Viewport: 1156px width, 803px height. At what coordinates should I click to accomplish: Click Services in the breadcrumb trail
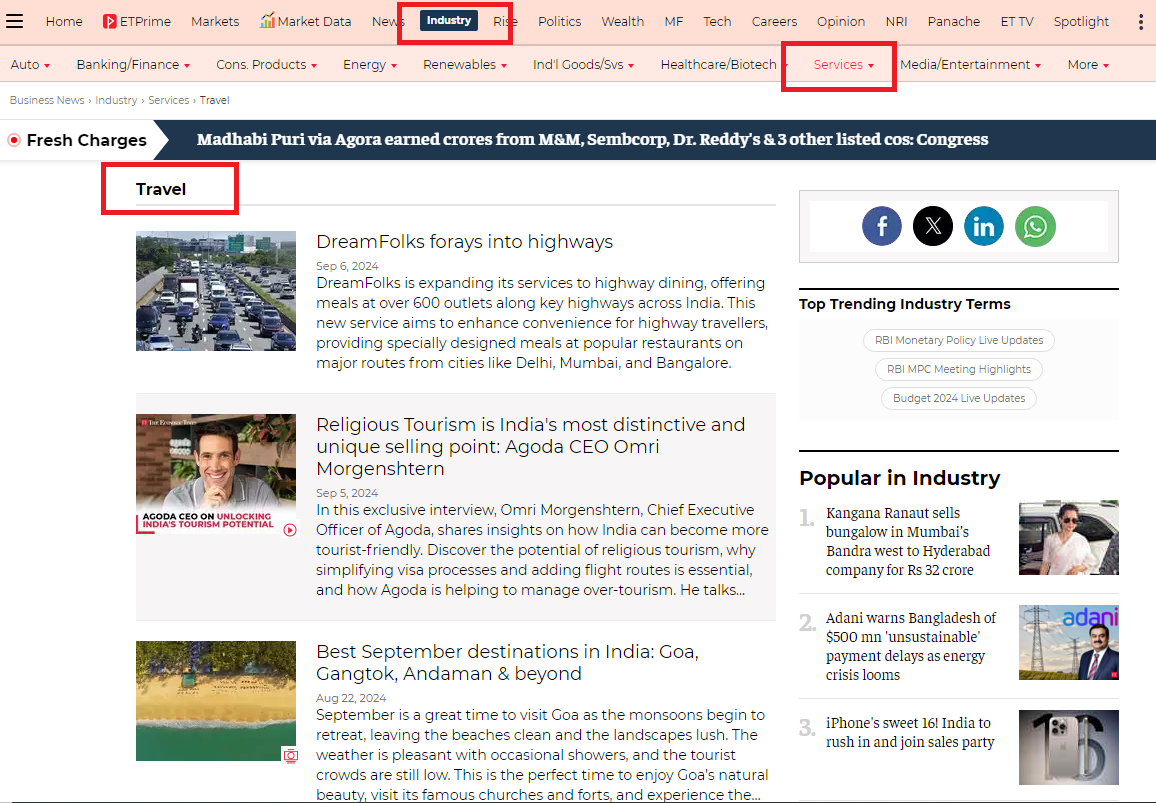168,100
